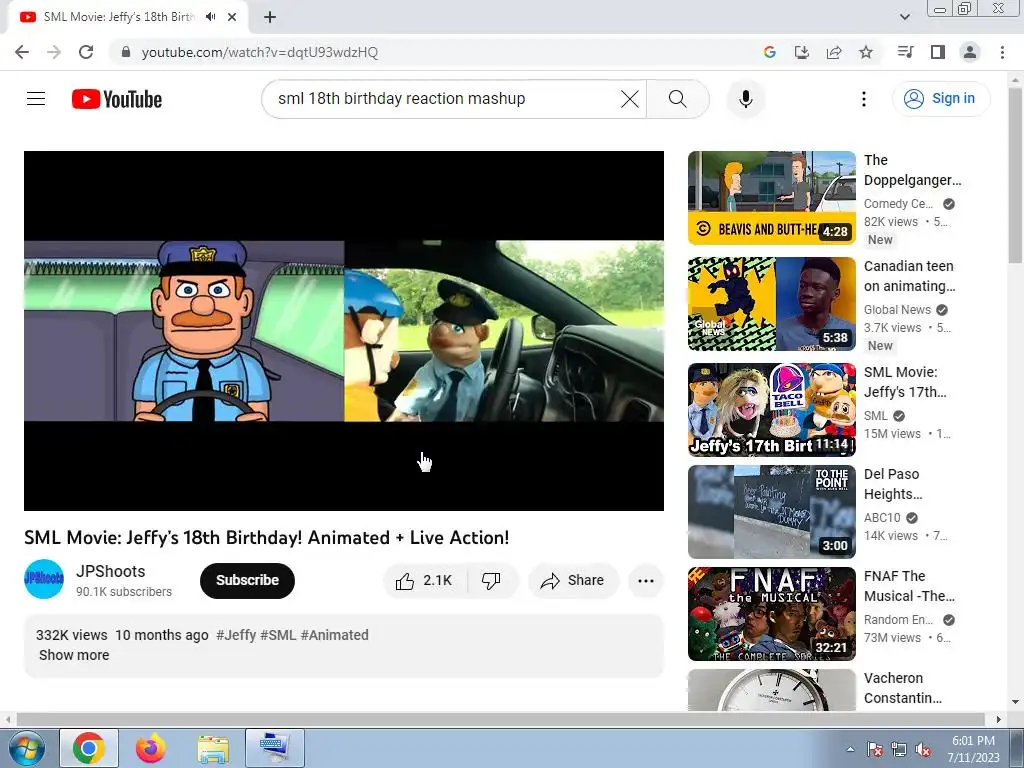The image size is (1024, 768).
Task: Open the Chrome three-dot menu
Action: [1002, 52]
